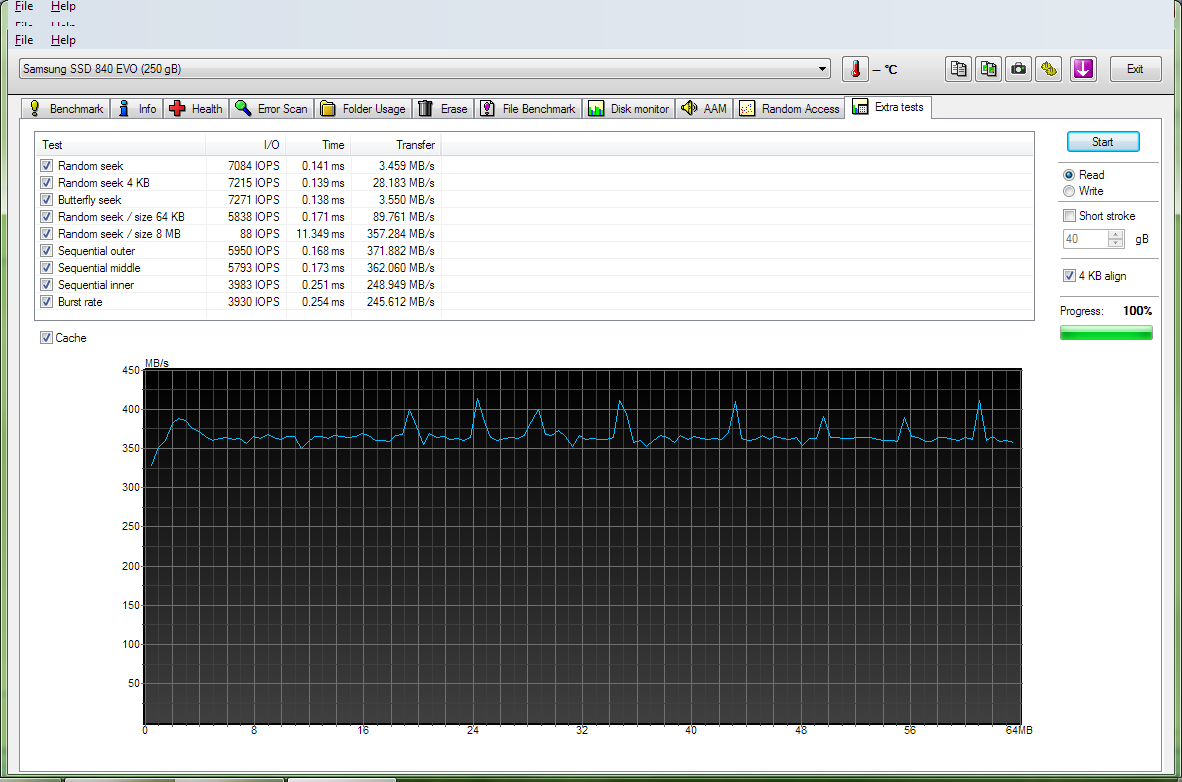The image size is (1182, 782).
Task: Click the purple download arrow icon
Action: pyautogui.click(x=1082, y=69)
